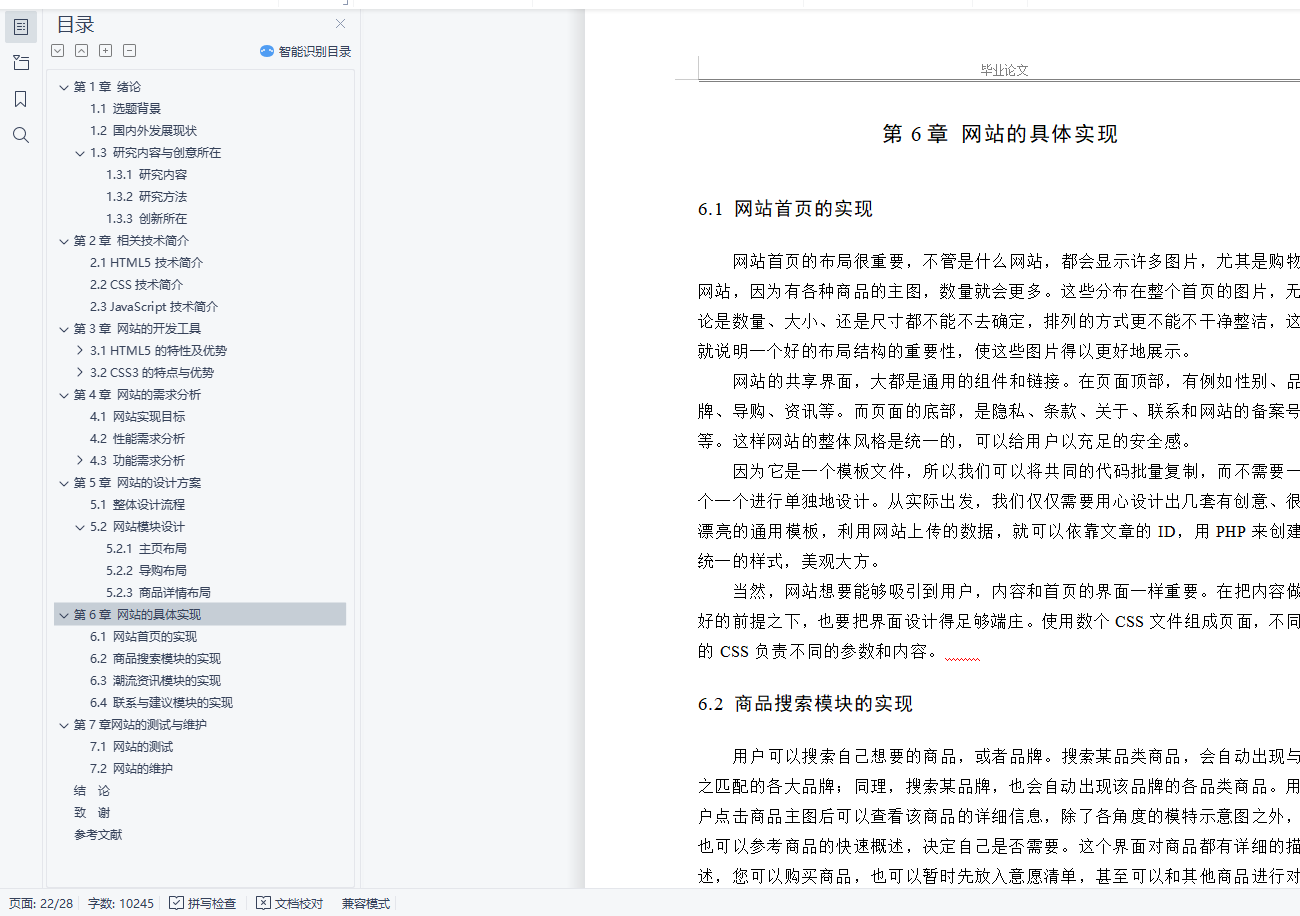Select 1.3.3 创新所在 outline entry

pos(146,219)
